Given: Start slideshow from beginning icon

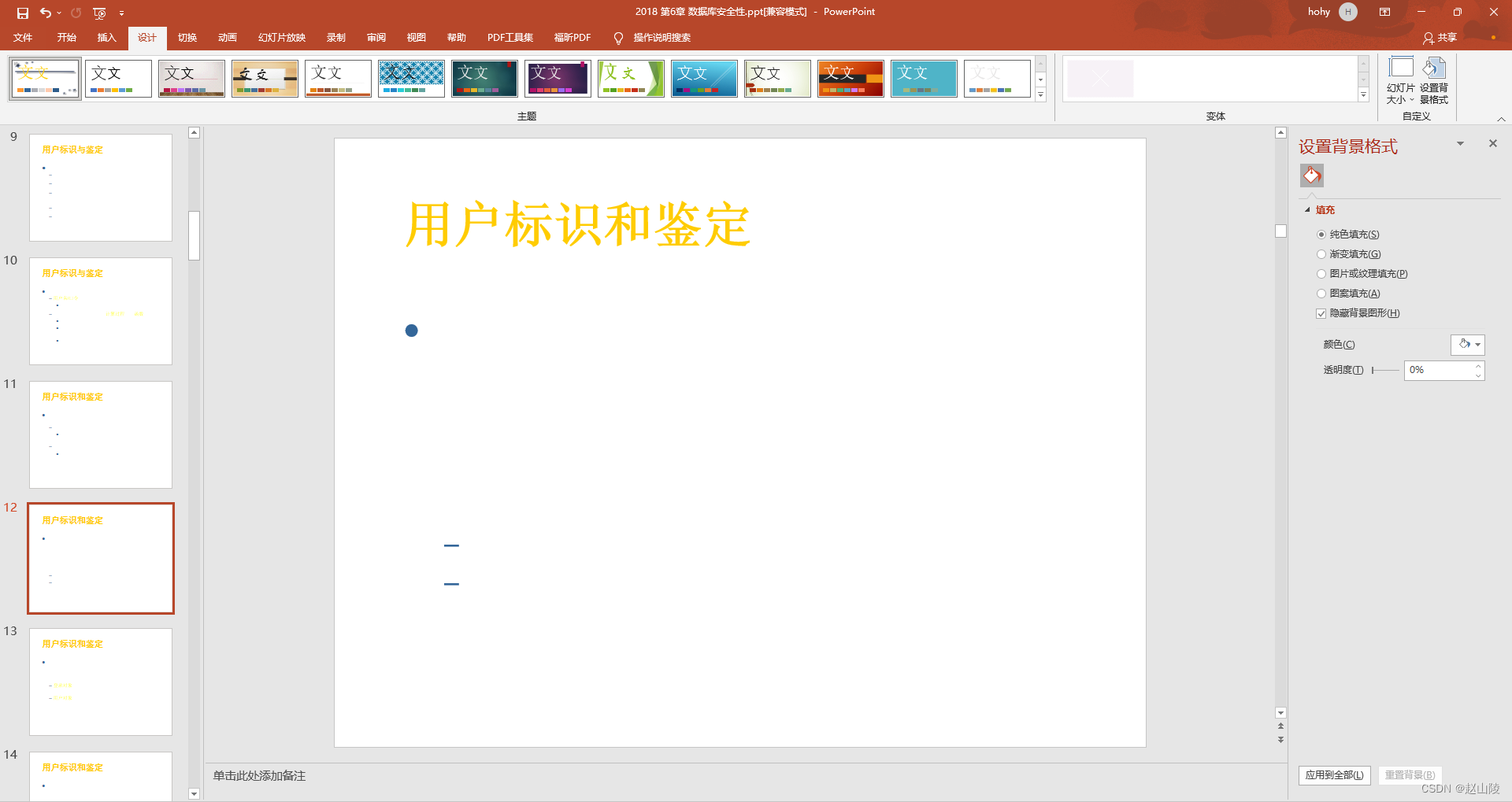Looking at the screenshot, I should point(99,13).
